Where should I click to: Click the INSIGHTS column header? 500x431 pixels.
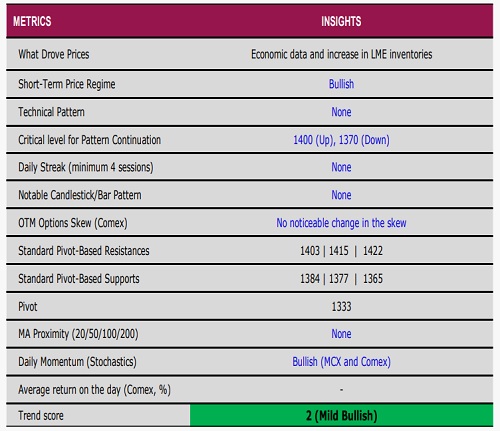[341, 21]
